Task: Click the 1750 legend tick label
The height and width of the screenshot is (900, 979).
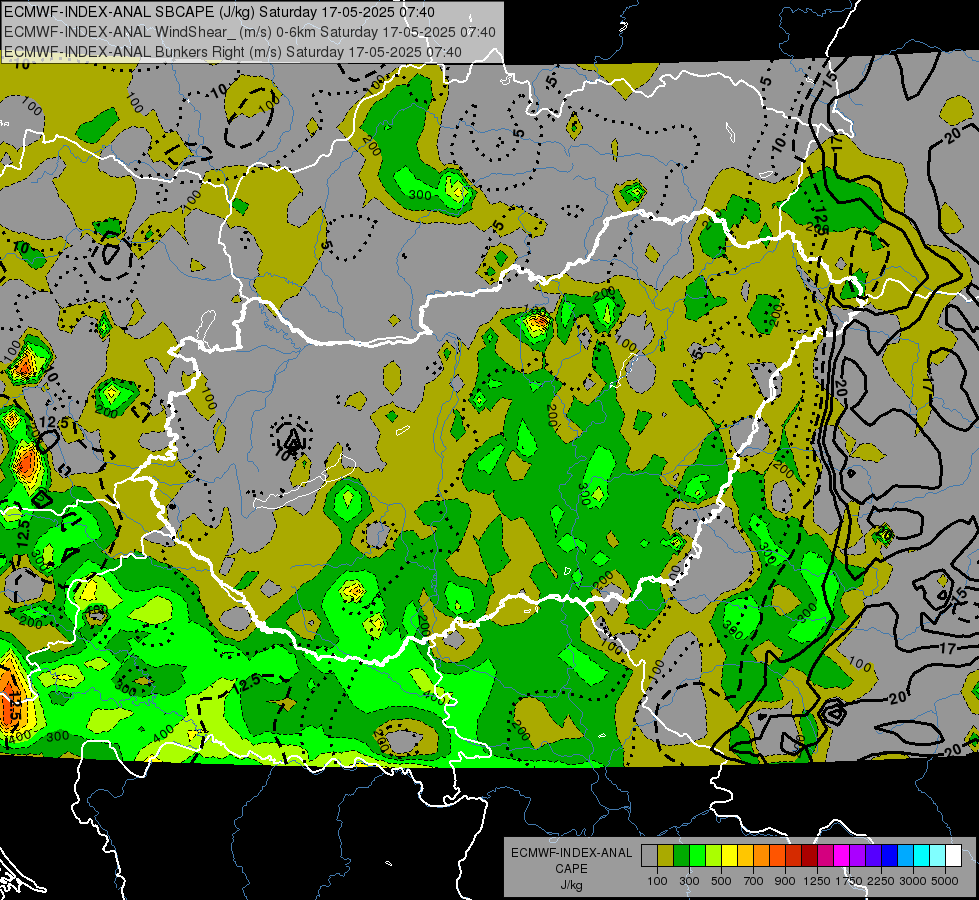Action: pyautogui.click(x=849, y=881)
